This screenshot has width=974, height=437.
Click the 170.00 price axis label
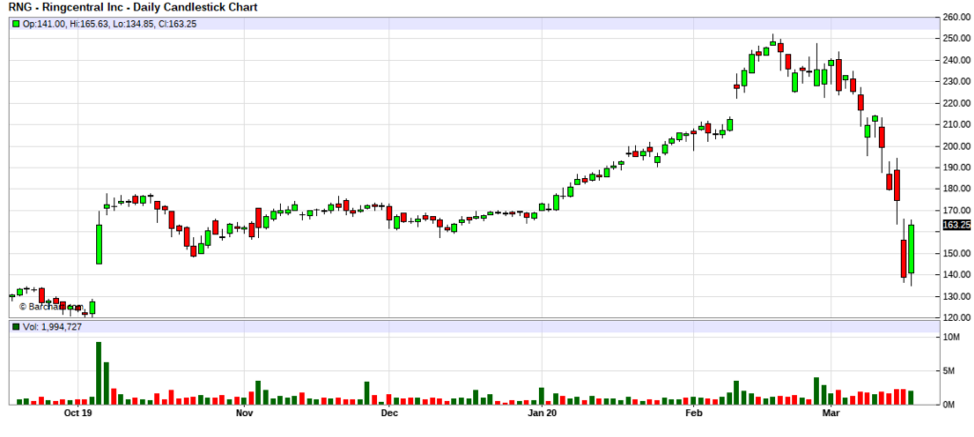tap(957, 210)
